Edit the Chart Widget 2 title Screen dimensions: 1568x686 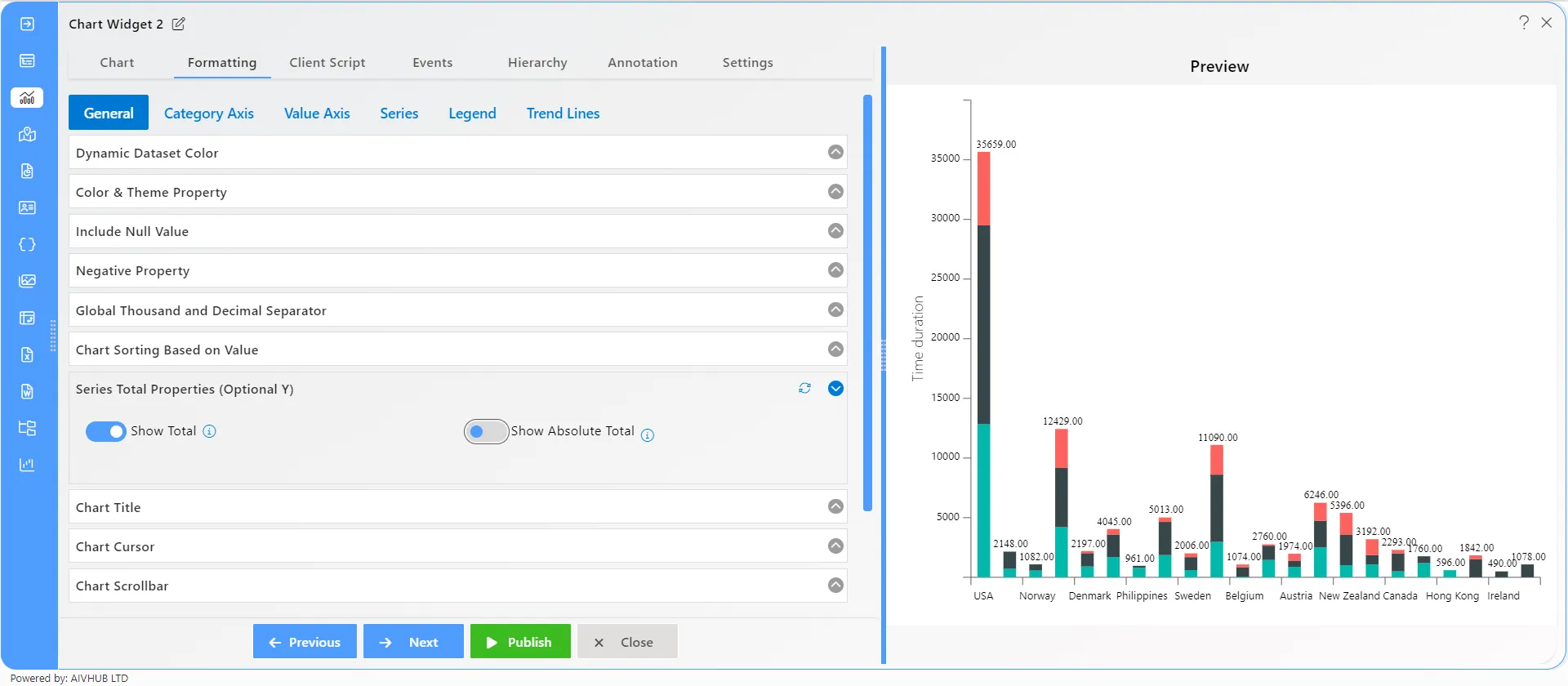(178, 24)
